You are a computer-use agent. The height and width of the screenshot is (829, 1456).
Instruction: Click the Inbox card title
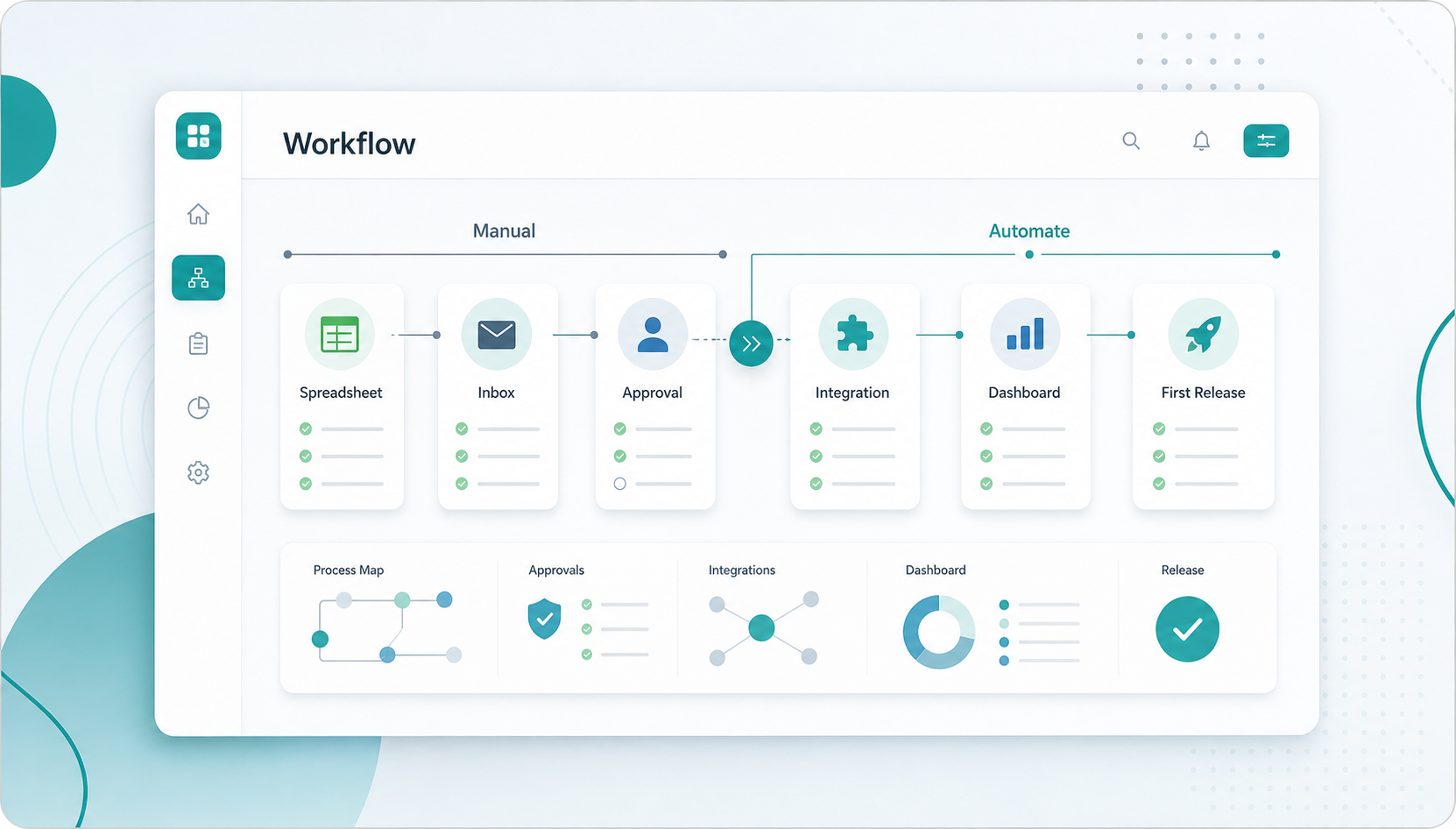tap(496, 393)
